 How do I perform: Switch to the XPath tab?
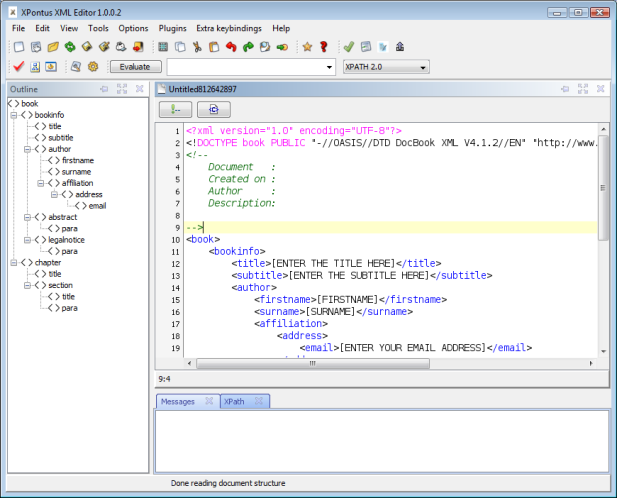click(235, 401)
